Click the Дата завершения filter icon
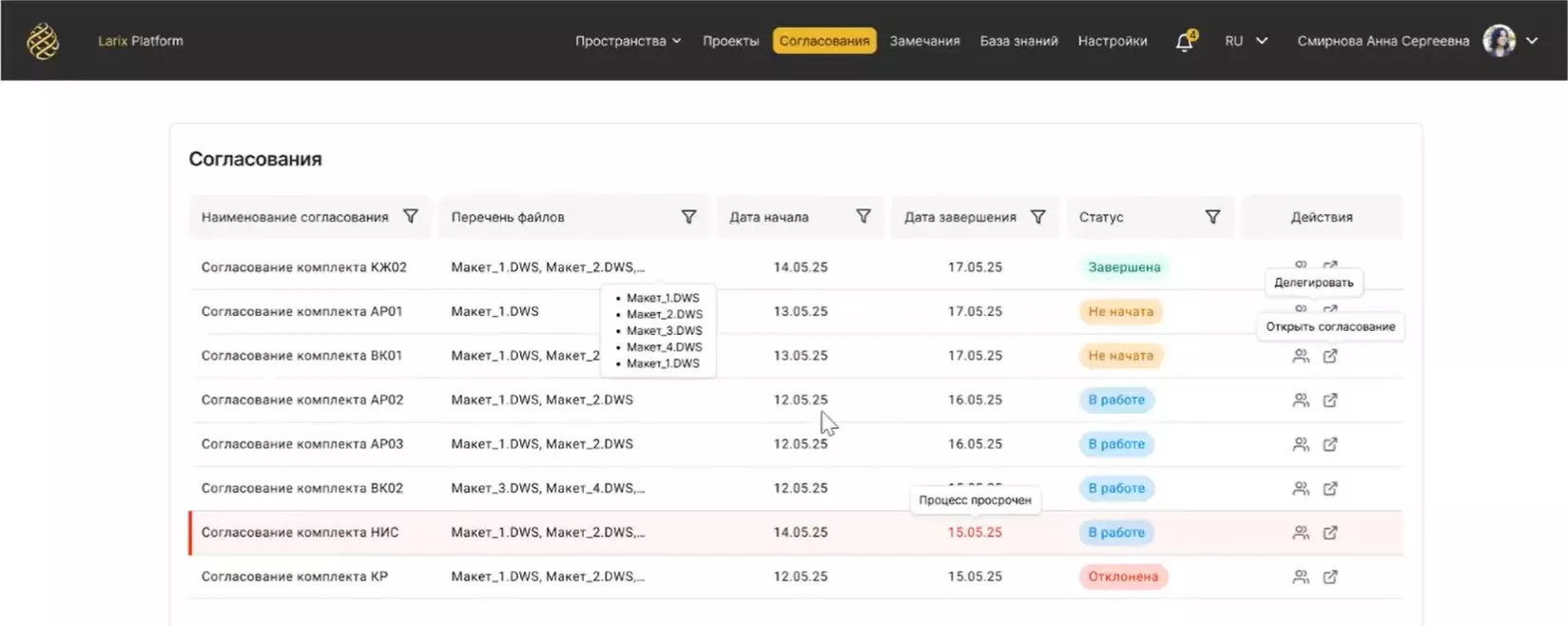 pos(1037,217)
